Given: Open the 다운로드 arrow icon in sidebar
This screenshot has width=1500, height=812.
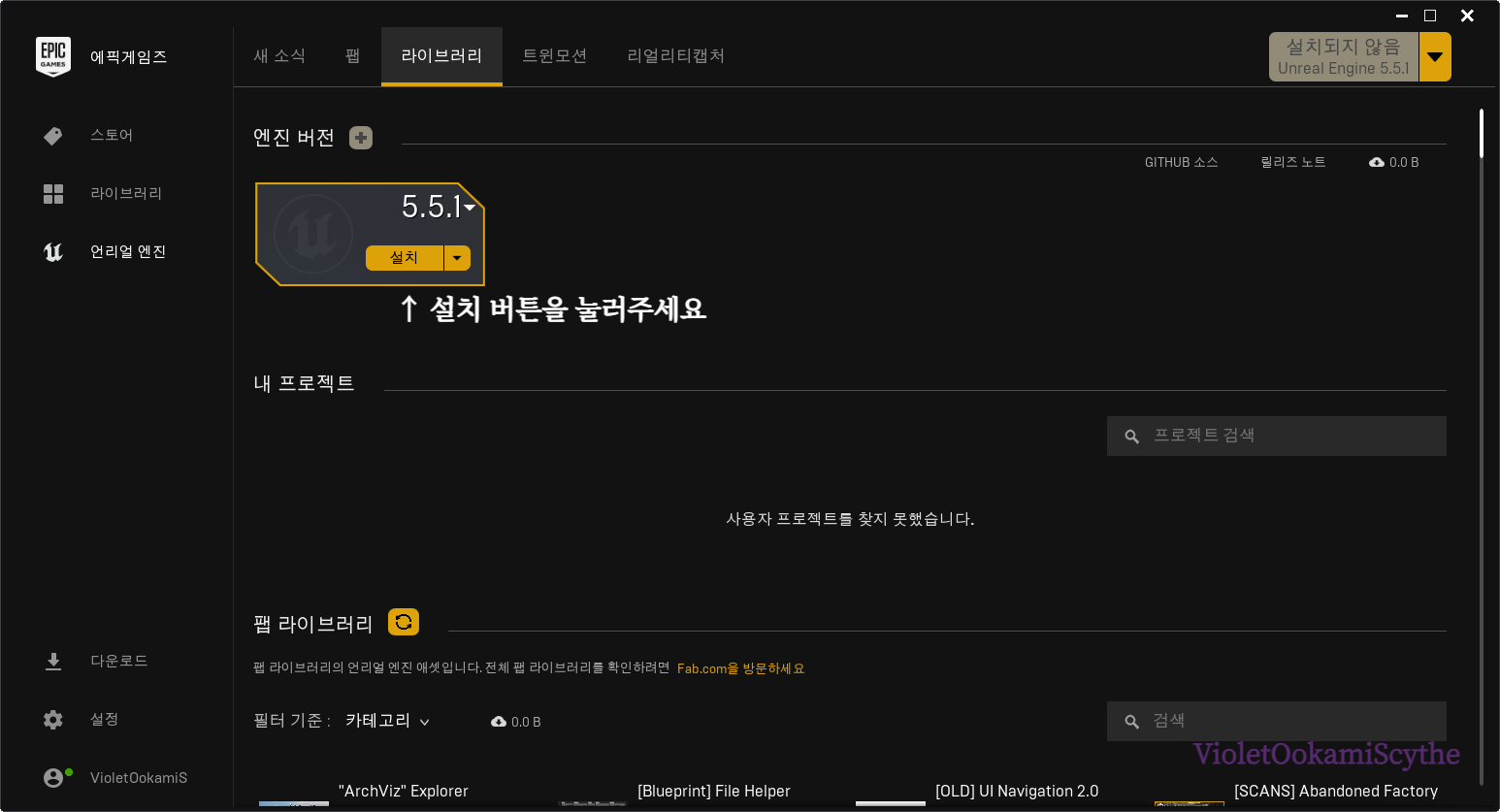Looking at the screenshot, I should point(53,662).
